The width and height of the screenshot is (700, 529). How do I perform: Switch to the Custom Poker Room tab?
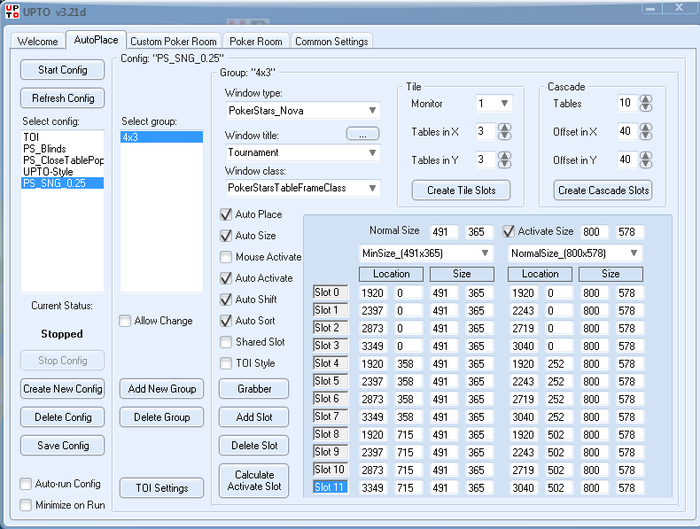point(173,41)
